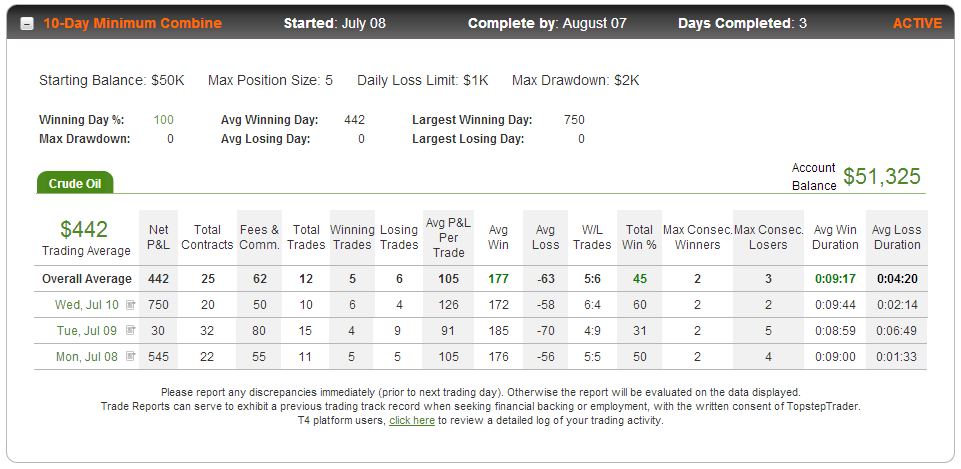The width and height of the screenshot is (961, 469).
Task: Click the Max Consec. Losers column header
Action: (x=769, y=237)
